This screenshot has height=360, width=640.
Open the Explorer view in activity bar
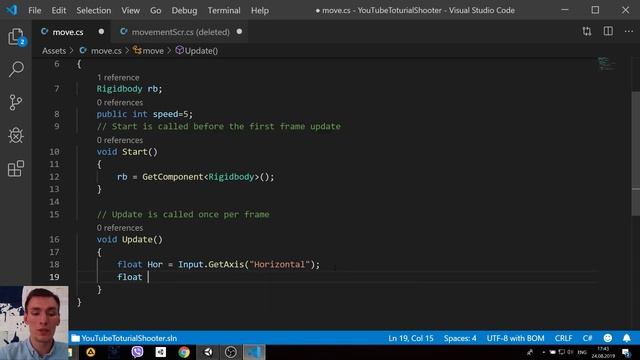click(16, 37)
